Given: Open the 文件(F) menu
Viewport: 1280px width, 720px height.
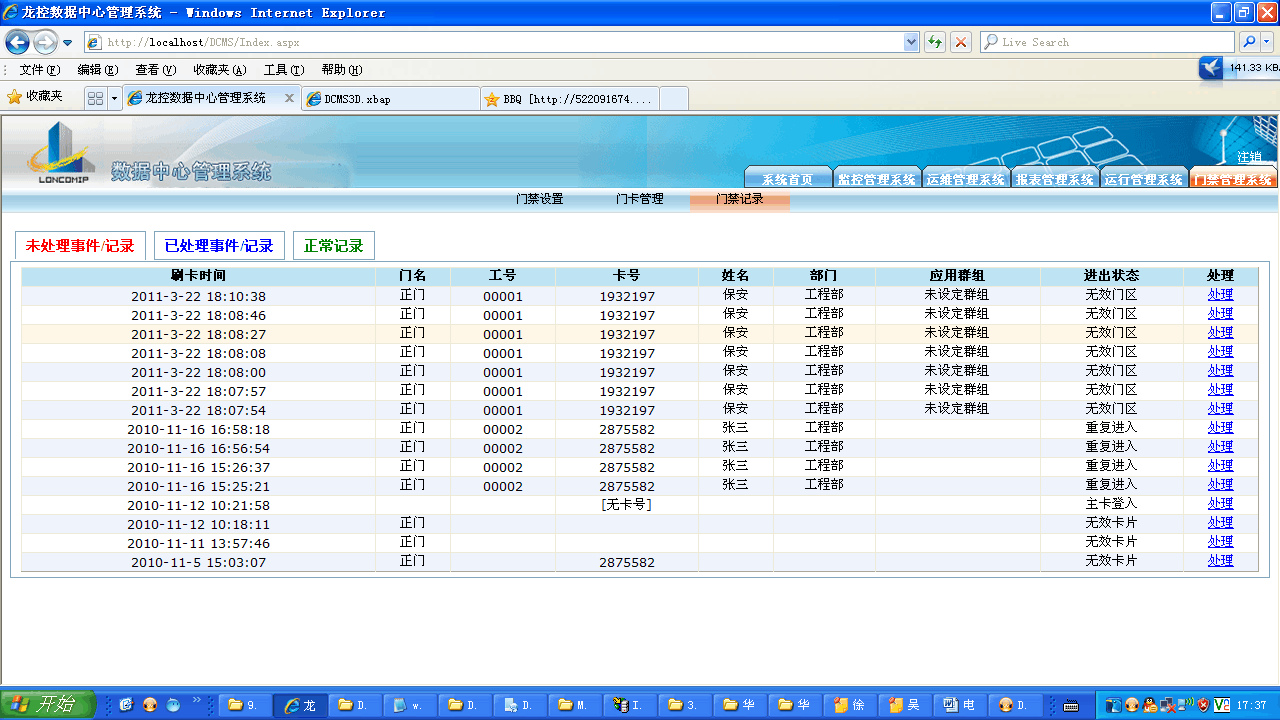Looking at the screenshot, I should pyautogui.click(x=40, y=70).
